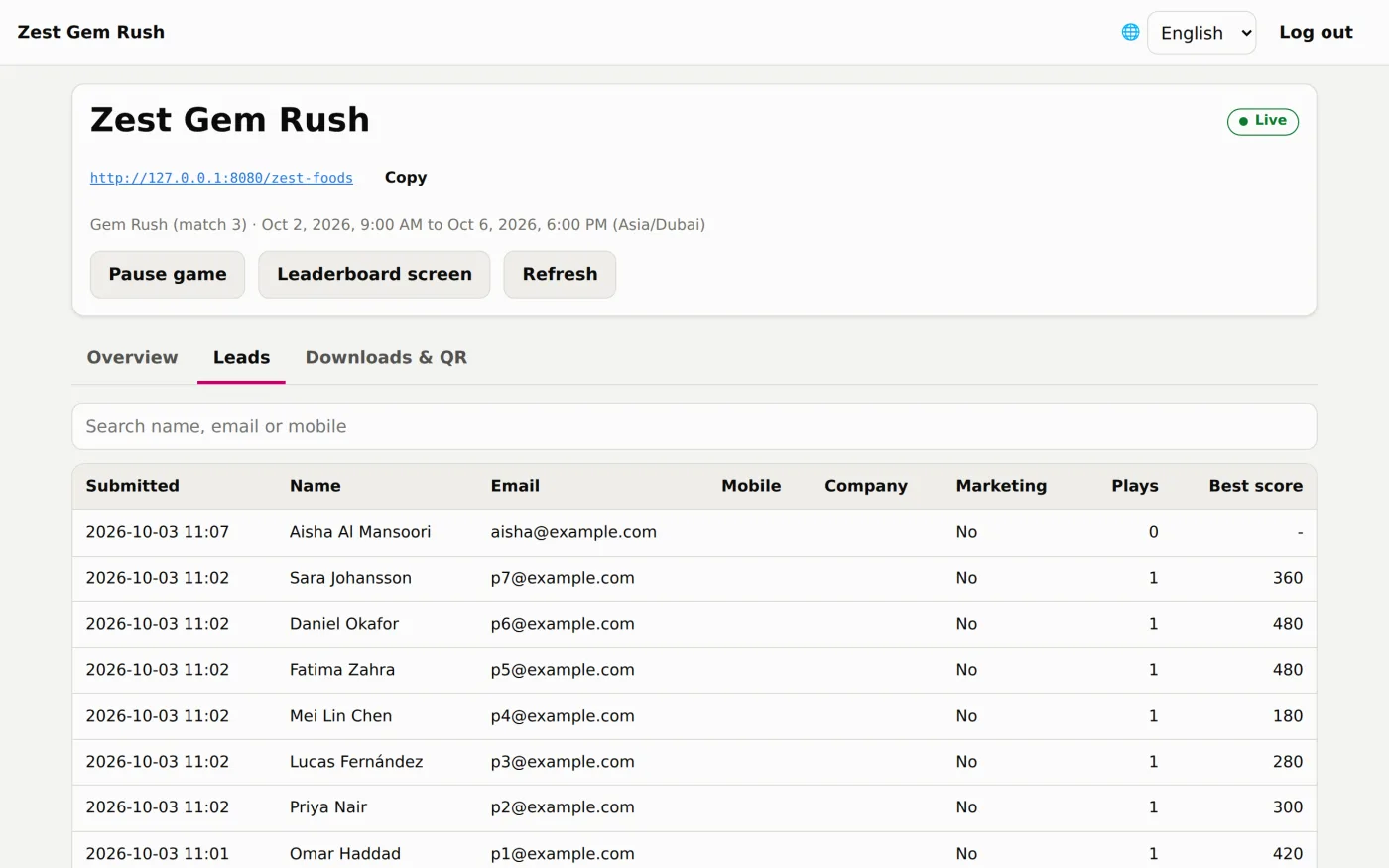Open the zest-foods game URL link
This screenshot has height=868, width=1389.
coord(221,178)
